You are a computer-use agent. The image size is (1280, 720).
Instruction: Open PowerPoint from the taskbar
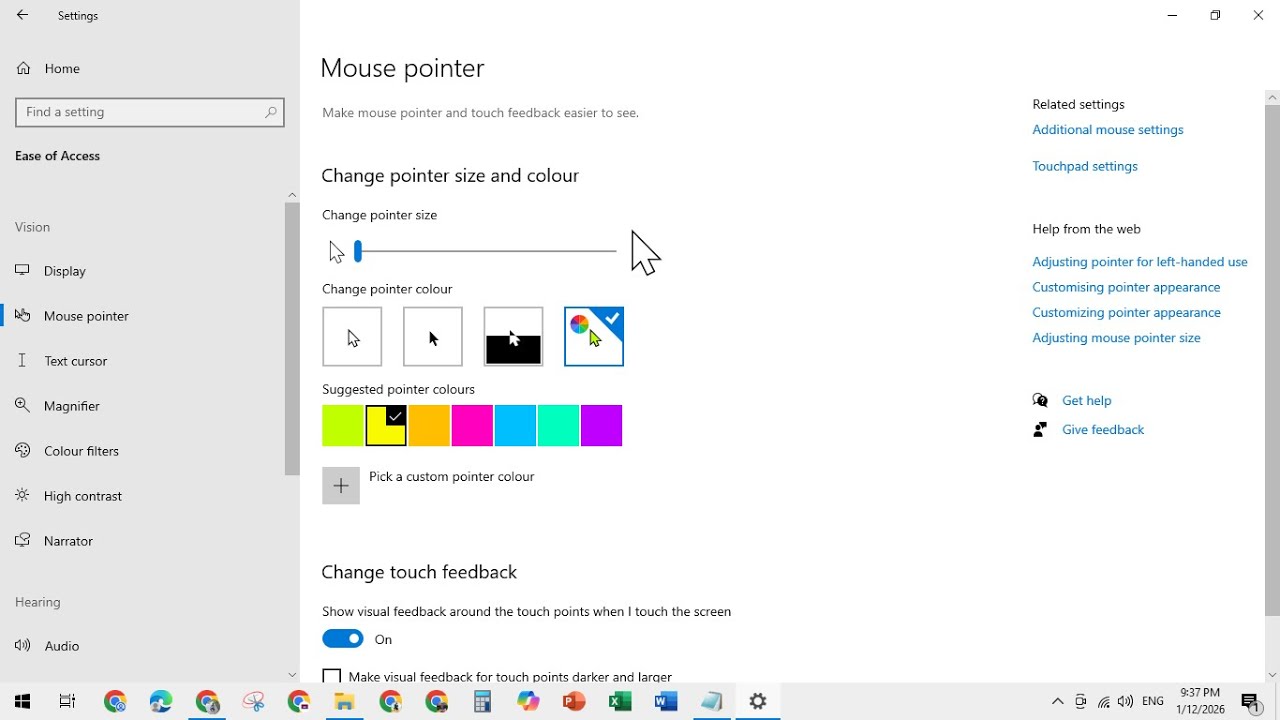(x=574, y=702)
